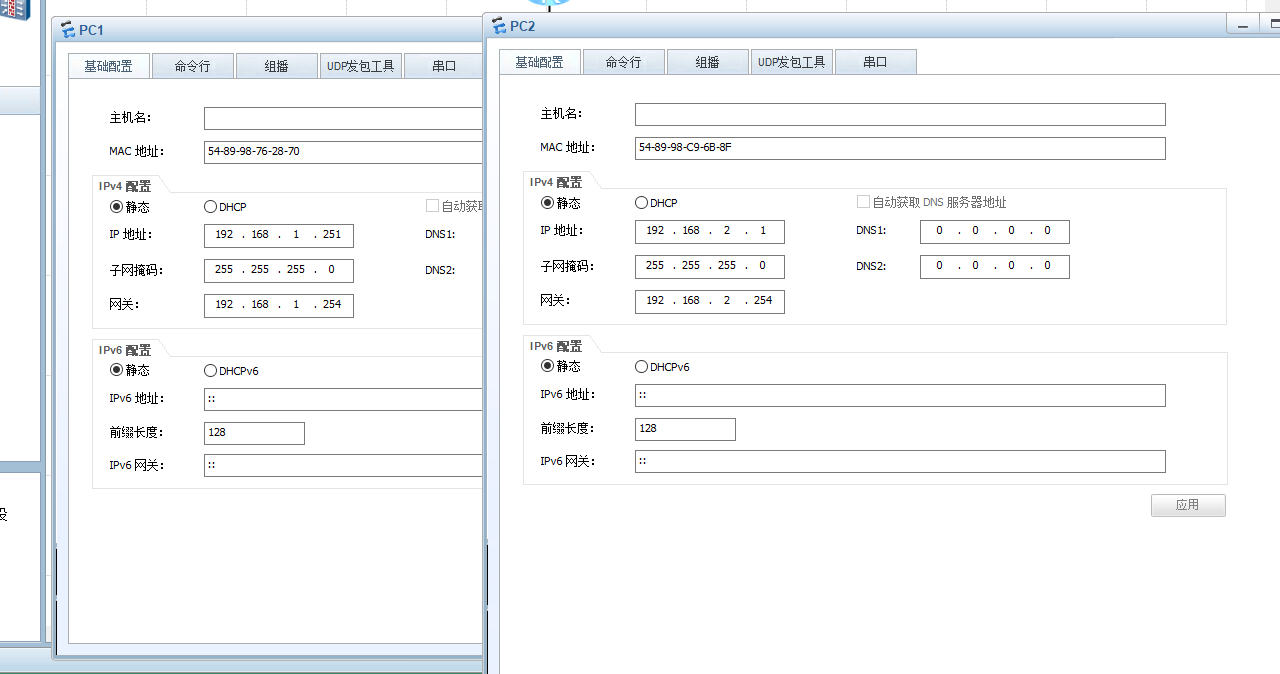Open the 串口 tab in PC2
Image resolution: width=1280 pixels, height=674 pixels.
tap(876, 61)
